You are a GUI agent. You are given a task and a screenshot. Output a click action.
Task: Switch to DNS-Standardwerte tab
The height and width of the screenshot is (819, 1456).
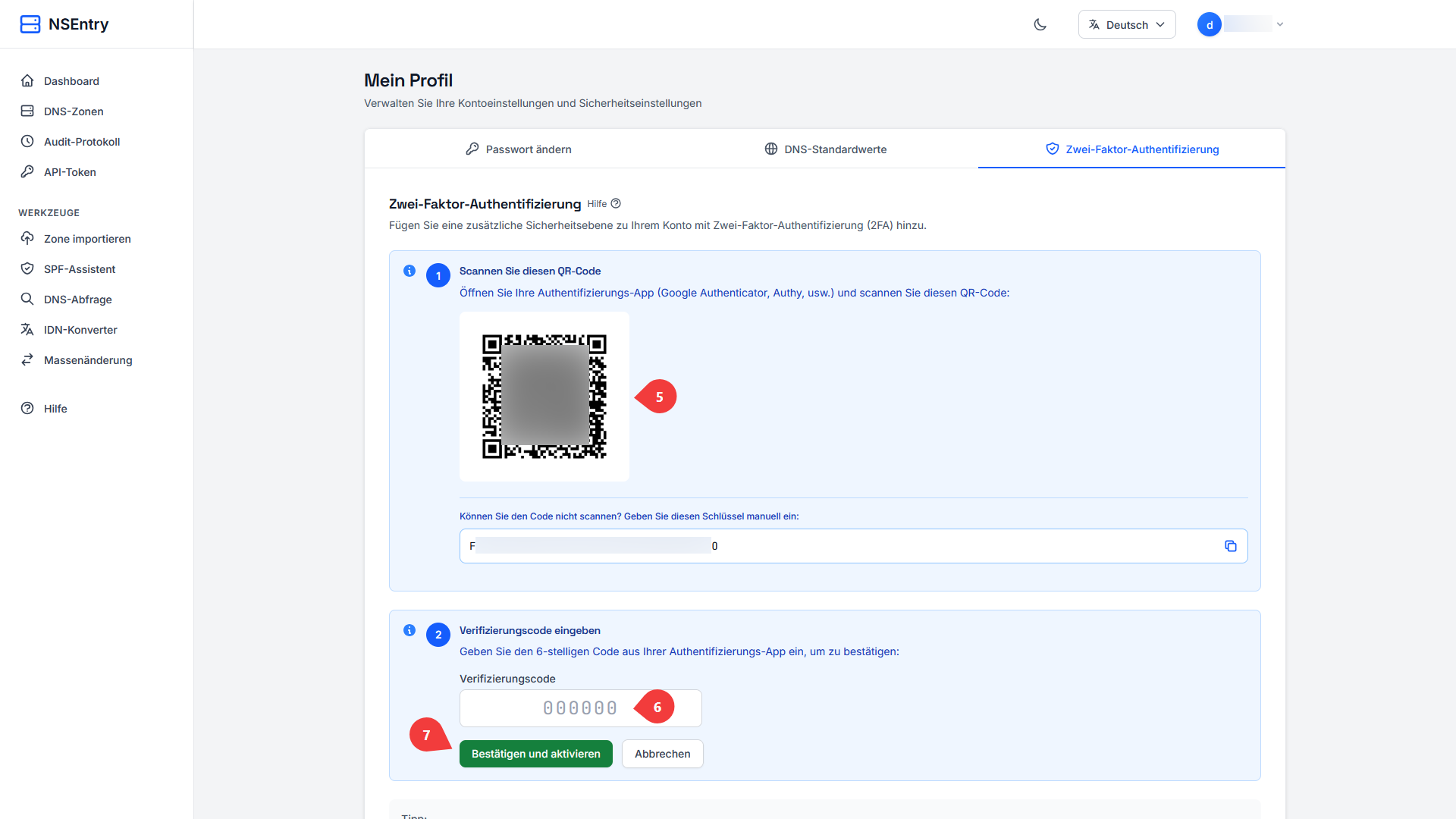pos(825,149)
